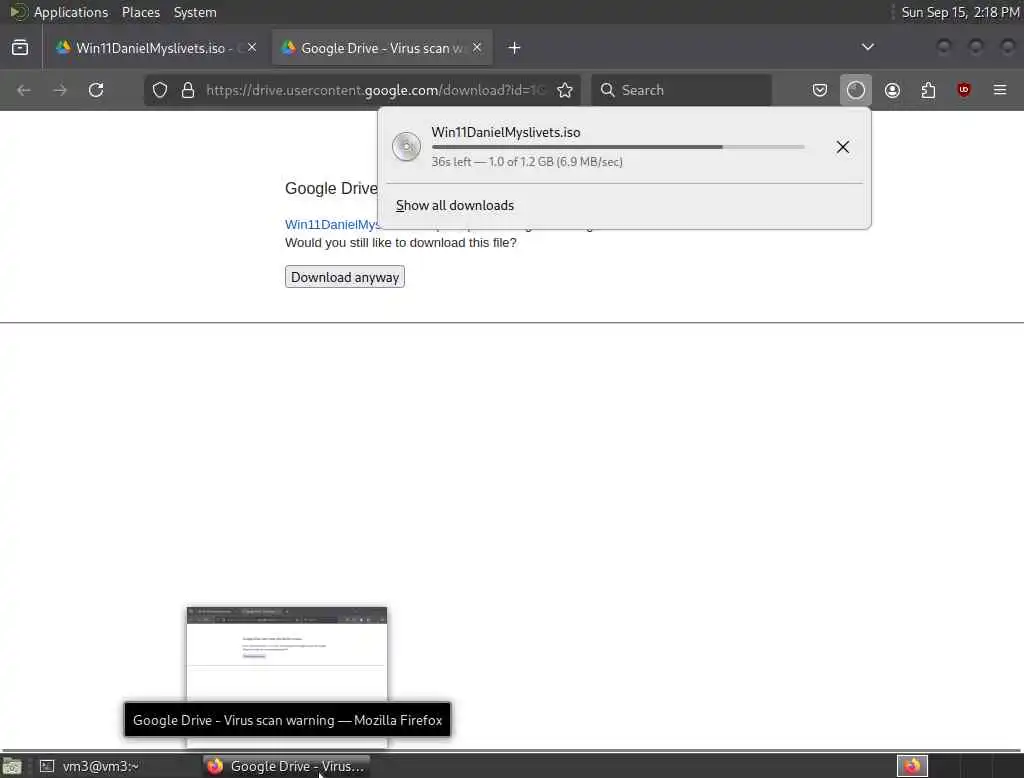Click the Firefox workspace switcher icon
The width and height of the screenshot is (1024, 778).
click(912, 766)
